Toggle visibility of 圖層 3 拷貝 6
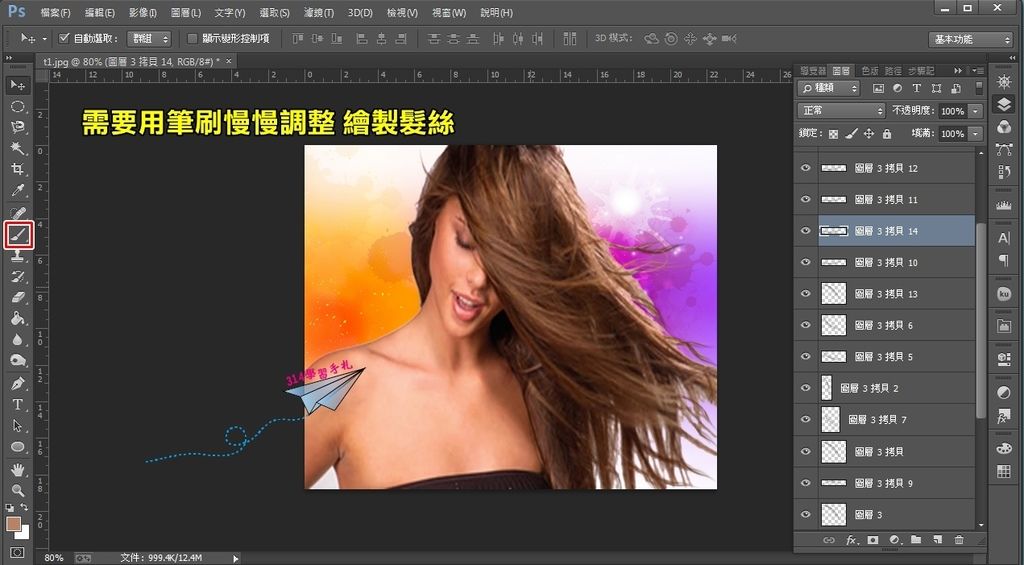The height and width of the screenshot is (565, 1024). click(x=805, y=325)
